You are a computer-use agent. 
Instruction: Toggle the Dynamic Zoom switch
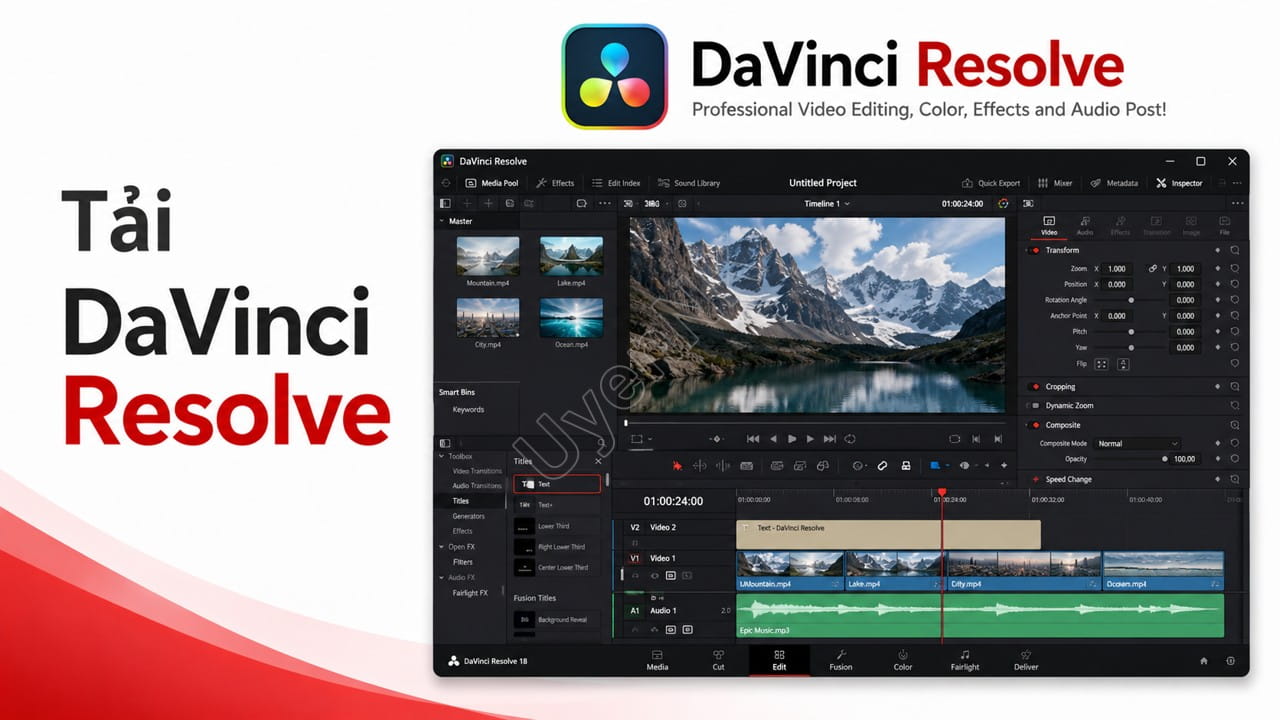[x=1035, y=406]
